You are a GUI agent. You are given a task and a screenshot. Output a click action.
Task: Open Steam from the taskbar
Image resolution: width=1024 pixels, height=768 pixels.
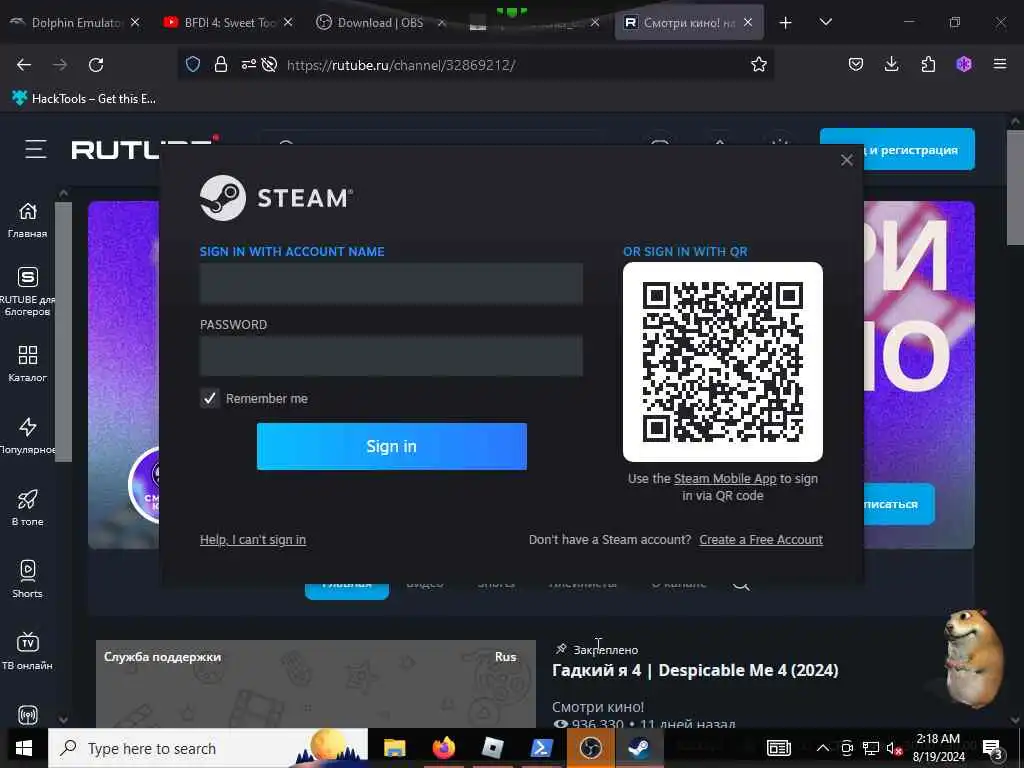639,748
